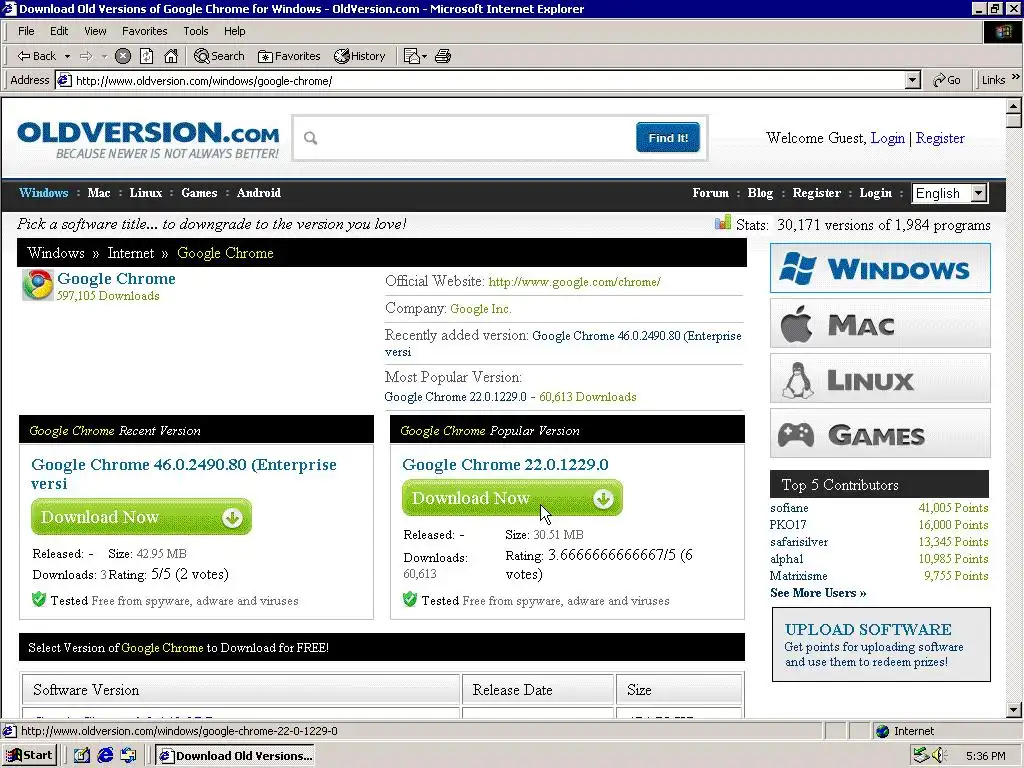Open the Tools menu

click(x=195, y=31)
